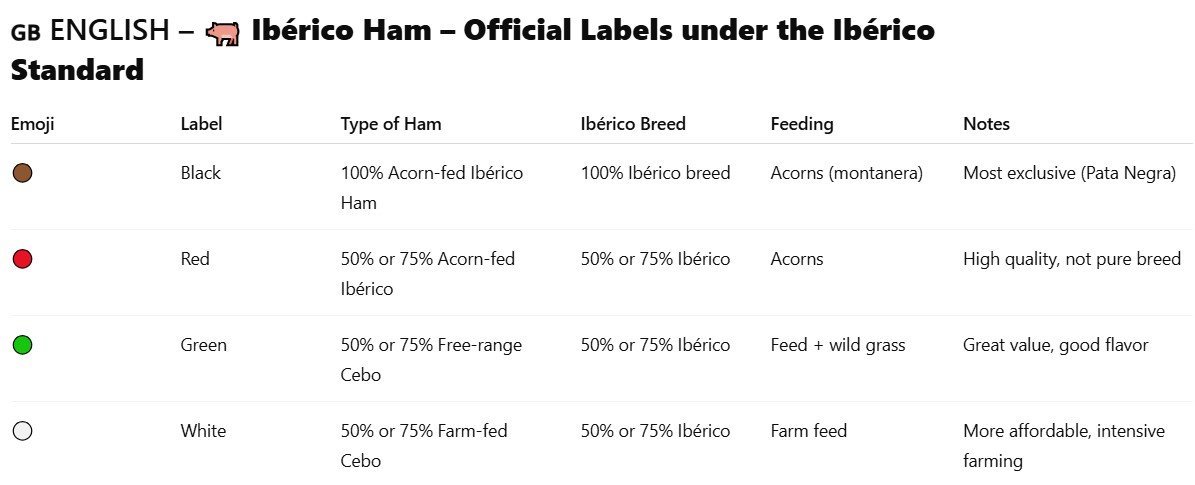
Task: Click the Most exclusive (Pata Negra) note
Action: pos(1070,173)
